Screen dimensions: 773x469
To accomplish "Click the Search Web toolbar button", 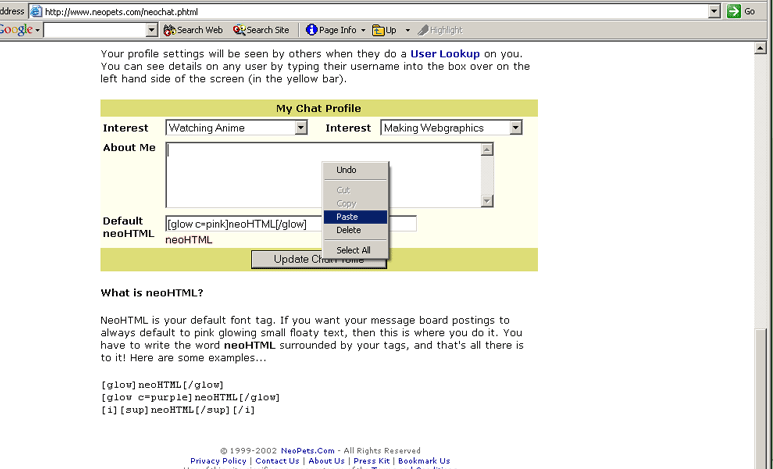I will pos(193,30).
